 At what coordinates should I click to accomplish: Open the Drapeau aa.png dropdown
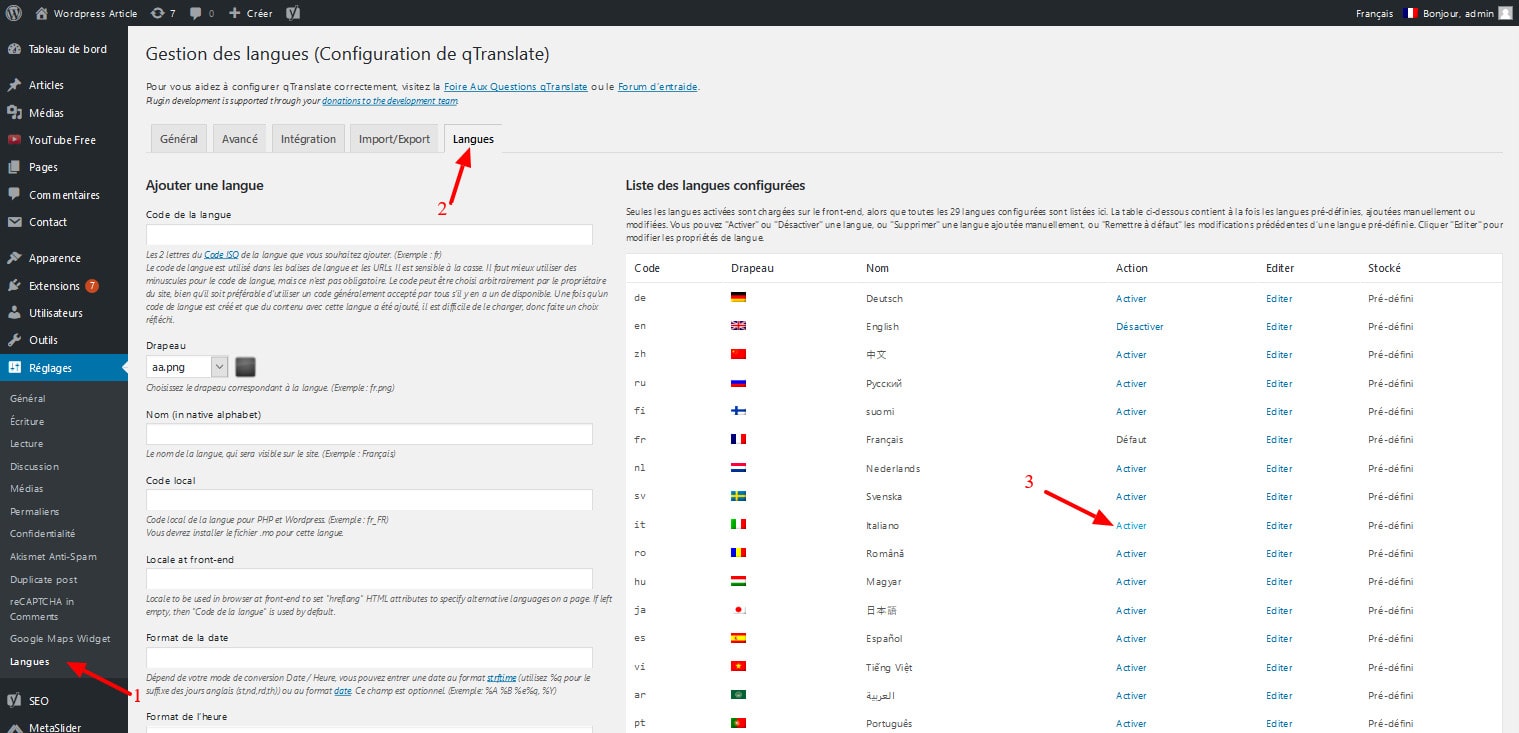[187, 367]
